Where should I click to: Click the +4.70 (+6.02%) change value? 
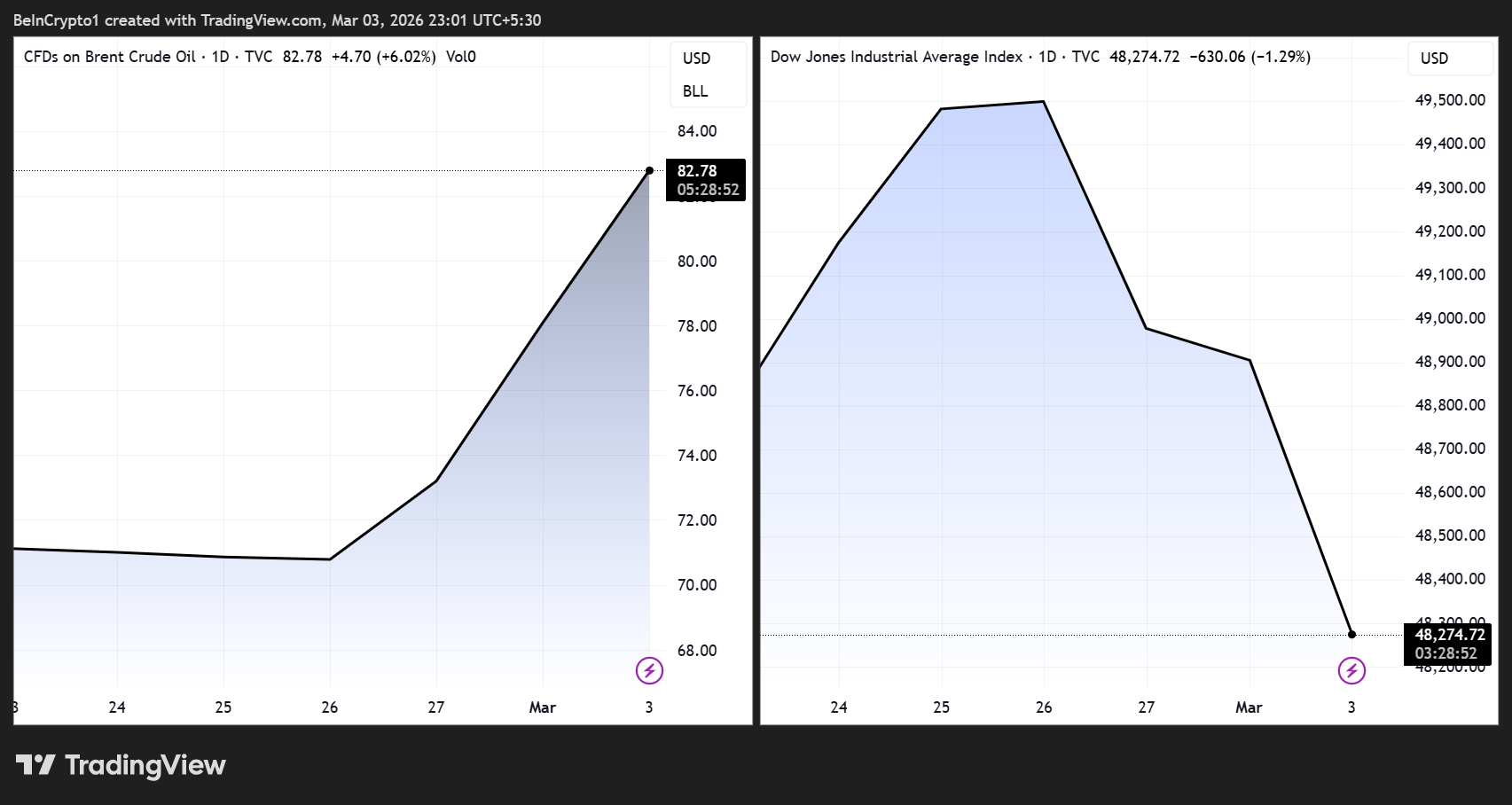tap(385, 56)
